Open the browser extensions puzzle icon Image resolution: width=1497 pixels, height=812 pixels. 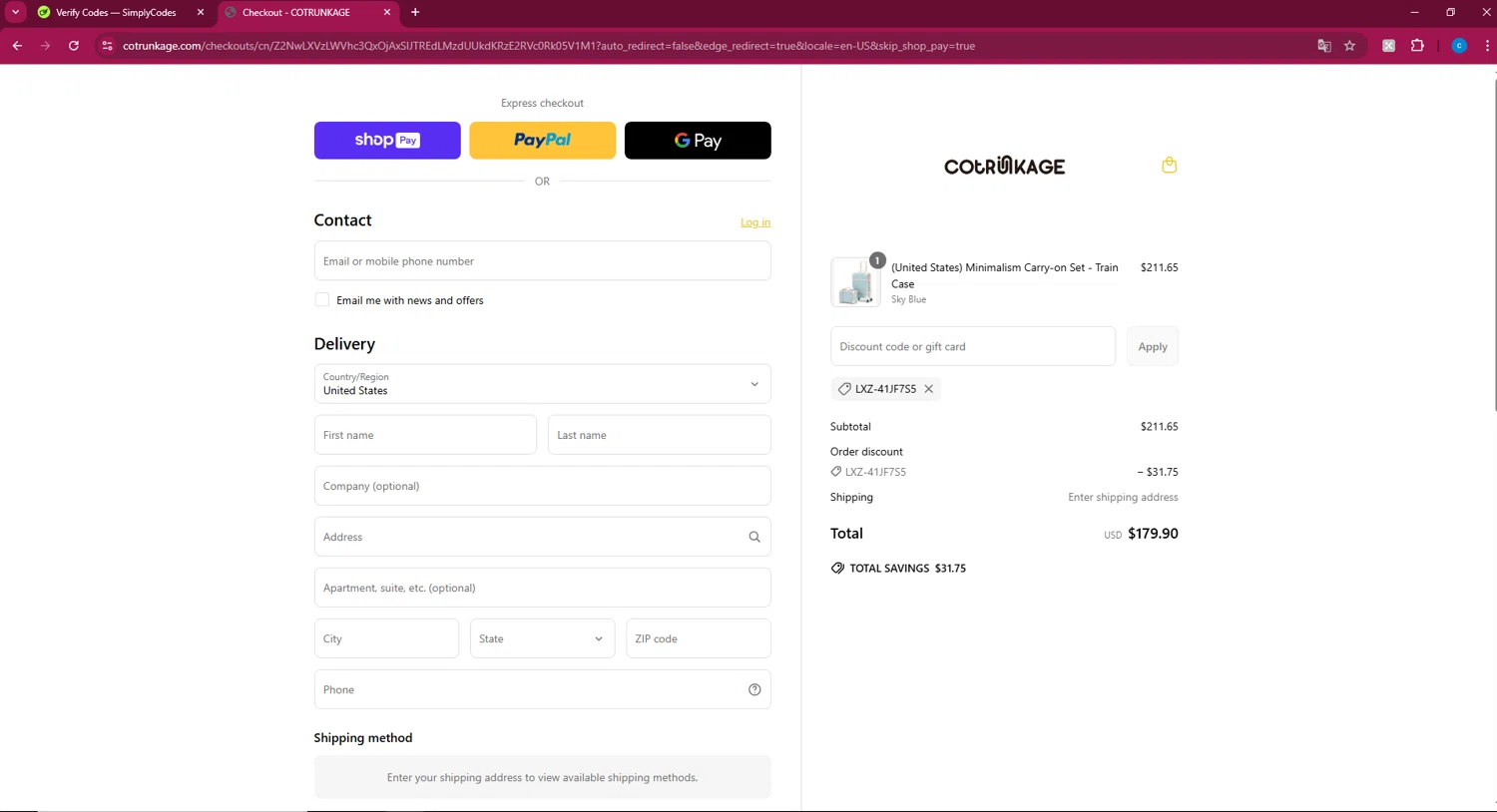tap(1417, 46)
